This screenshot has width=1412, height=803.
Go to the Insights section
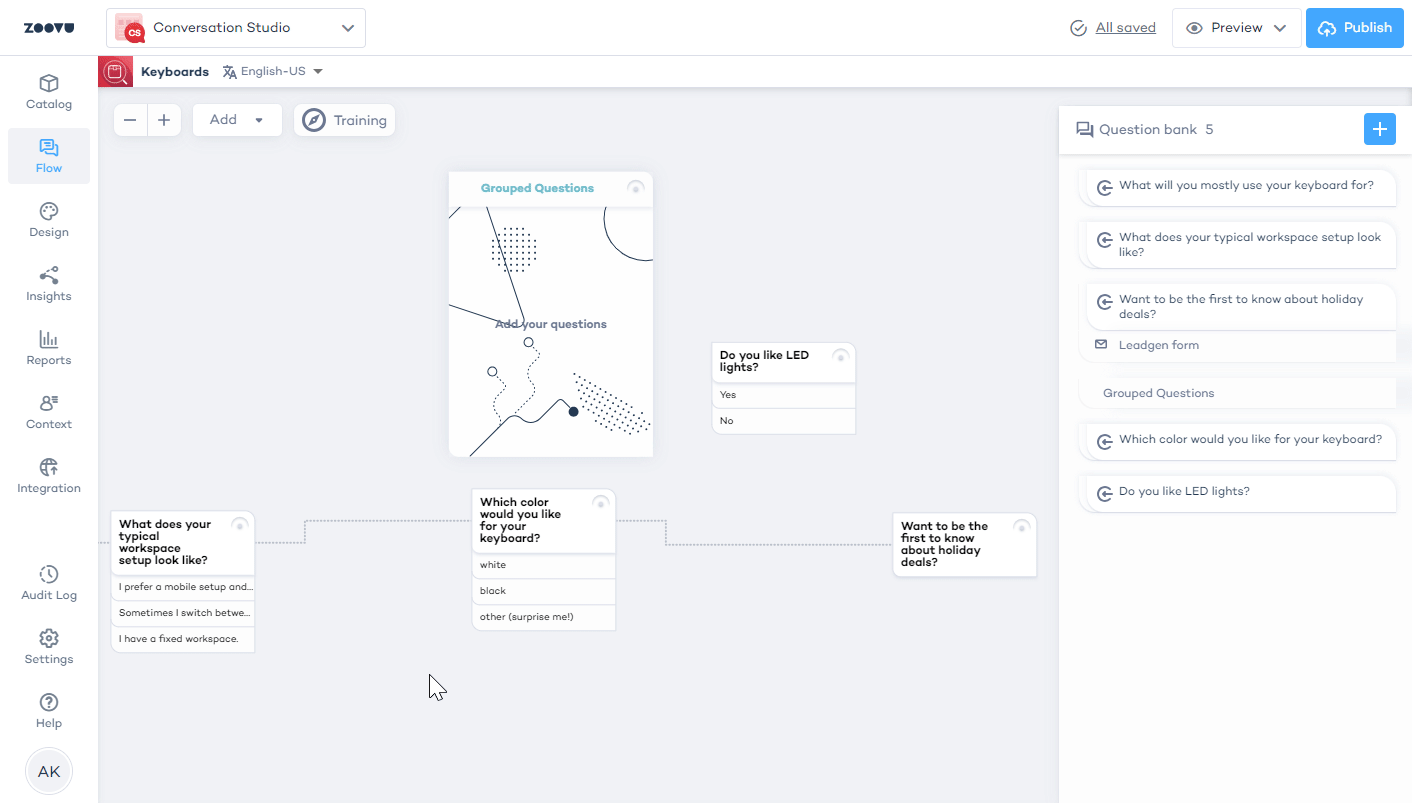(x=49, y=284)
